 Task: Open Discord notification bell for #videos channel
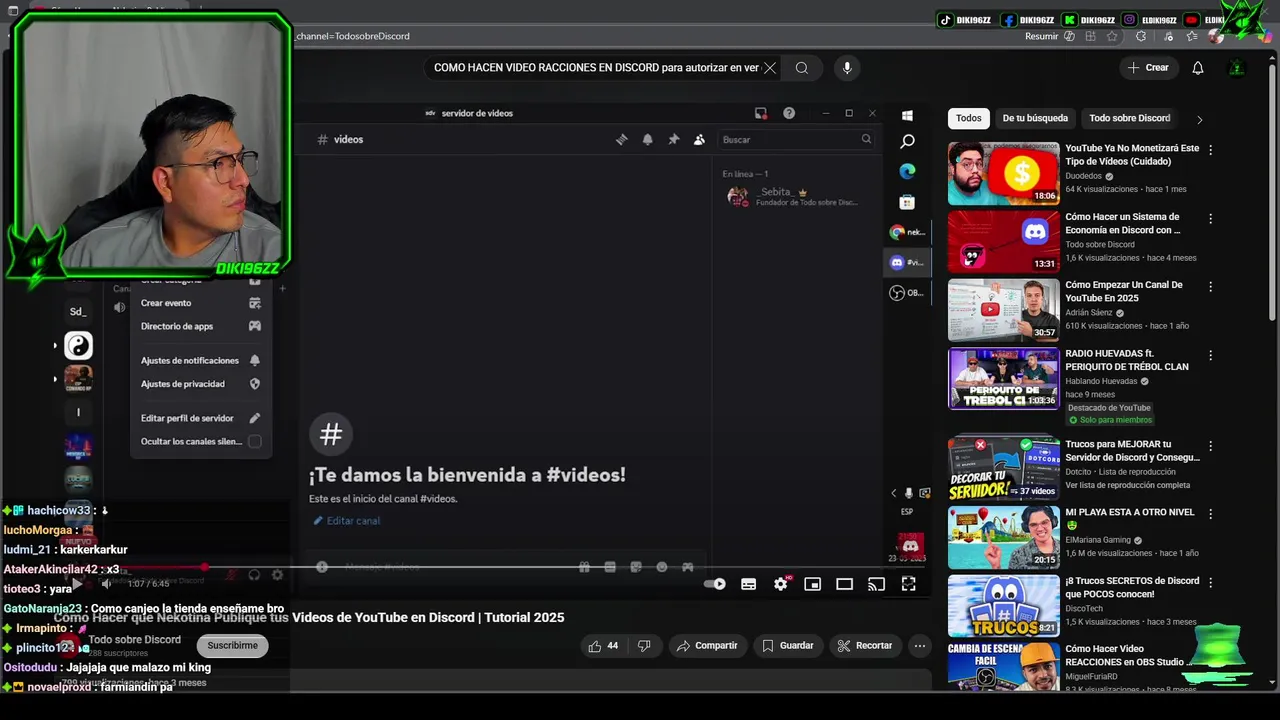(647, 140)
